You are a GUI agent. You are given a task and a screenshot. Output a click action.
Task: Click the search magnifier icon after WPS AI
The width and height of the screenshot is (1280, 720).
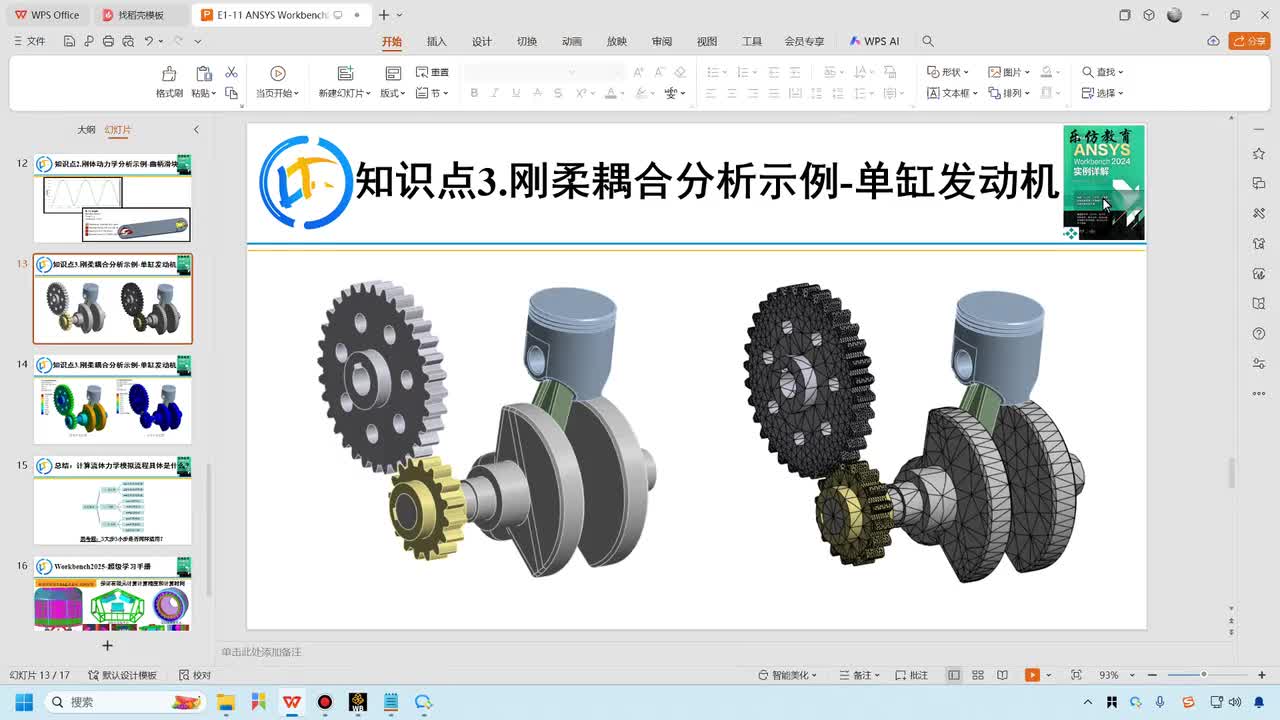click(x=928, y=41)
